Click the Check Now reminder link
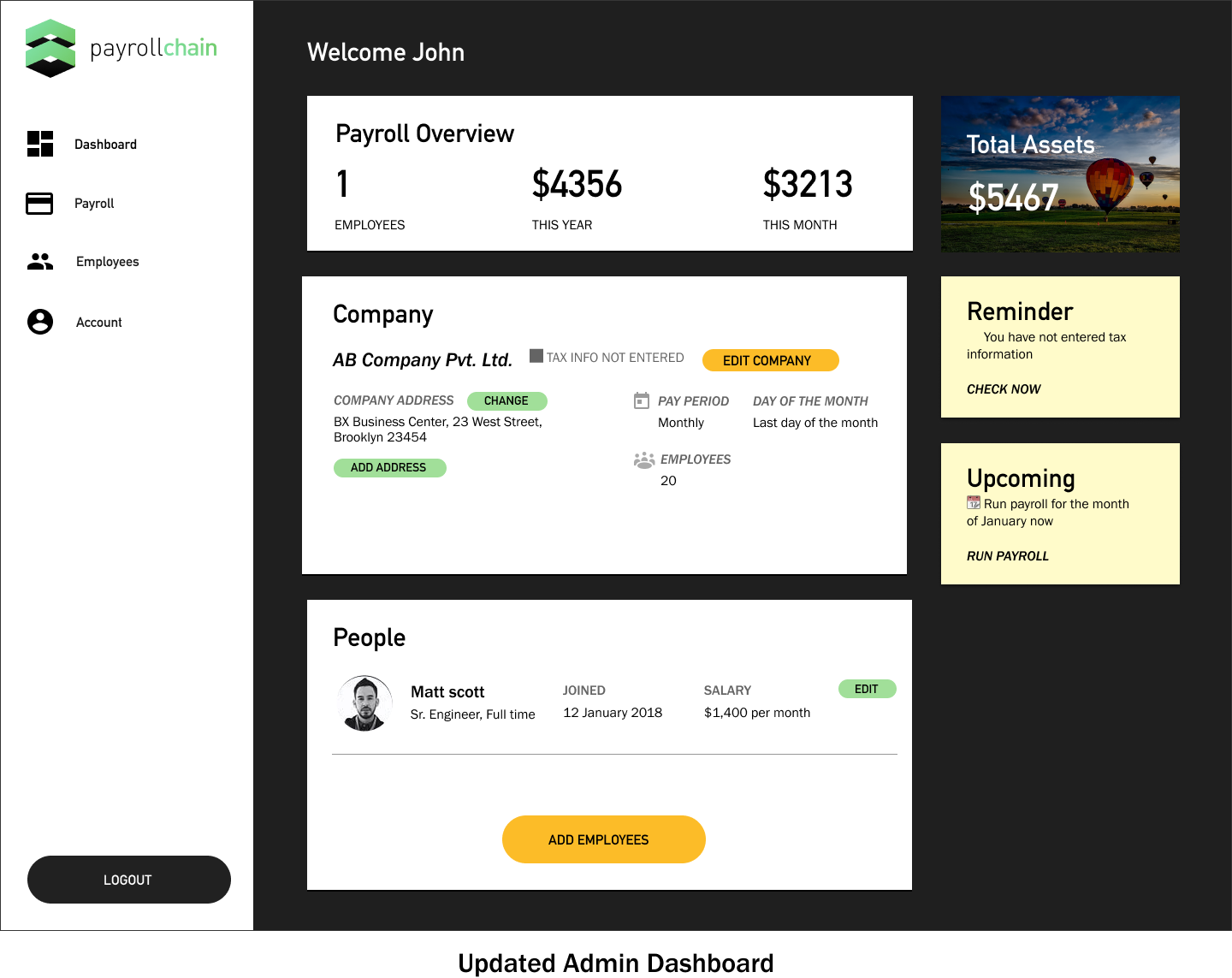This screenshot has height=978, width=1232. click(x=1004, y=389)
